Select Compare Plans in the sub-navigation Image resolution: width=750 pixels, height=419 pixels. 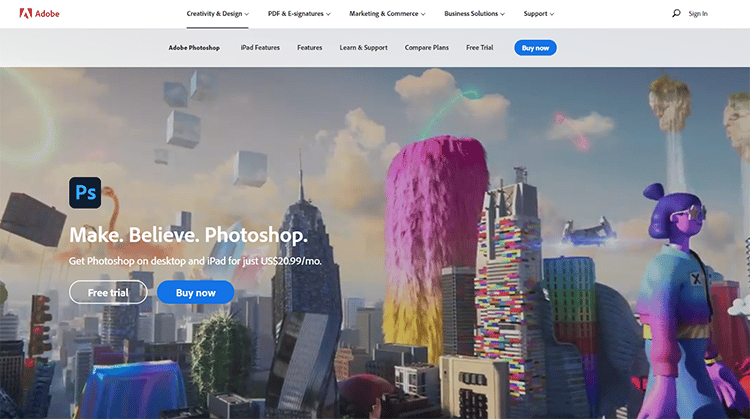pos(426,48)
